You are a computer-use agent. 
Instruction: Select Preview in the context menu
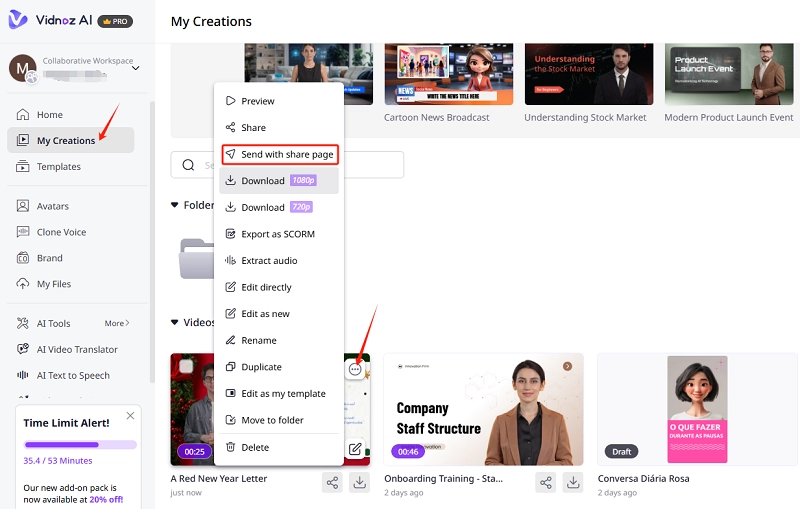click(x=279, y=101)
